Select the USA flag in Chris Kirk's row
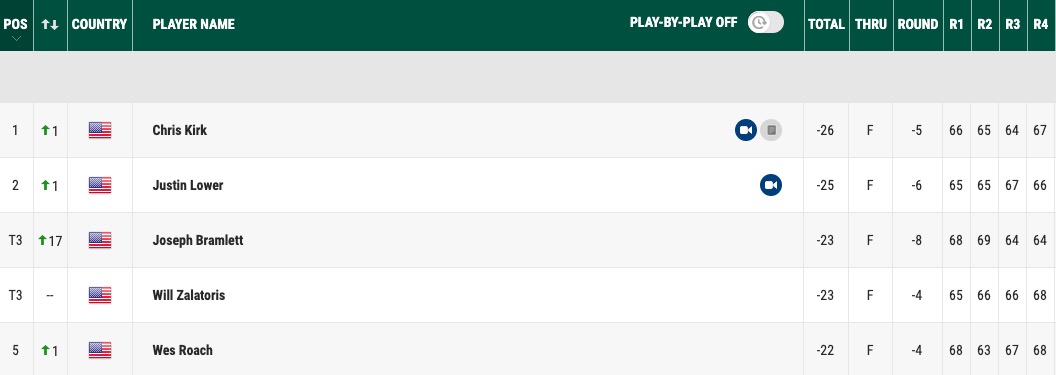 pos(100,130)
